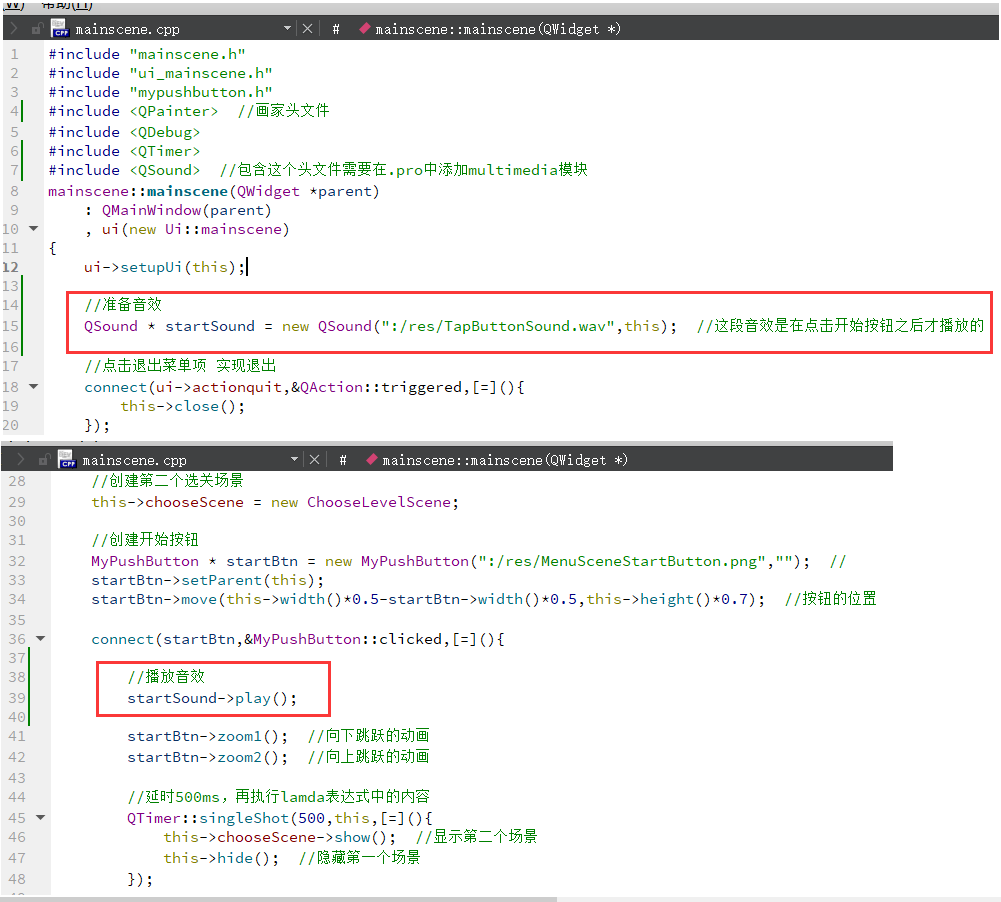Click the lock icon in the bottom editor toolbar

(45, 460)
